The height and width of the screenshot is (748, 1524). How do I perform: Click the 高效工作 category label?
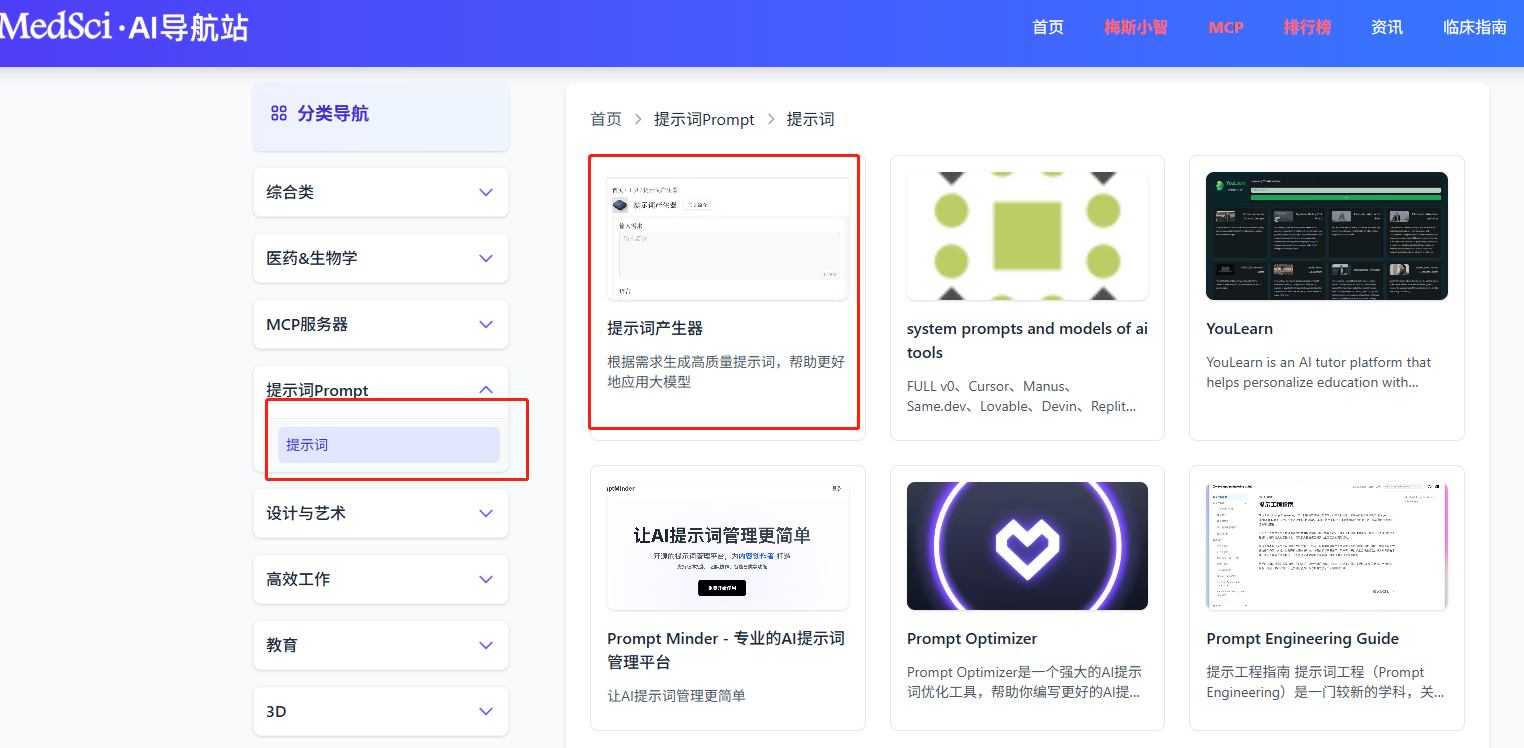point(298,579)
